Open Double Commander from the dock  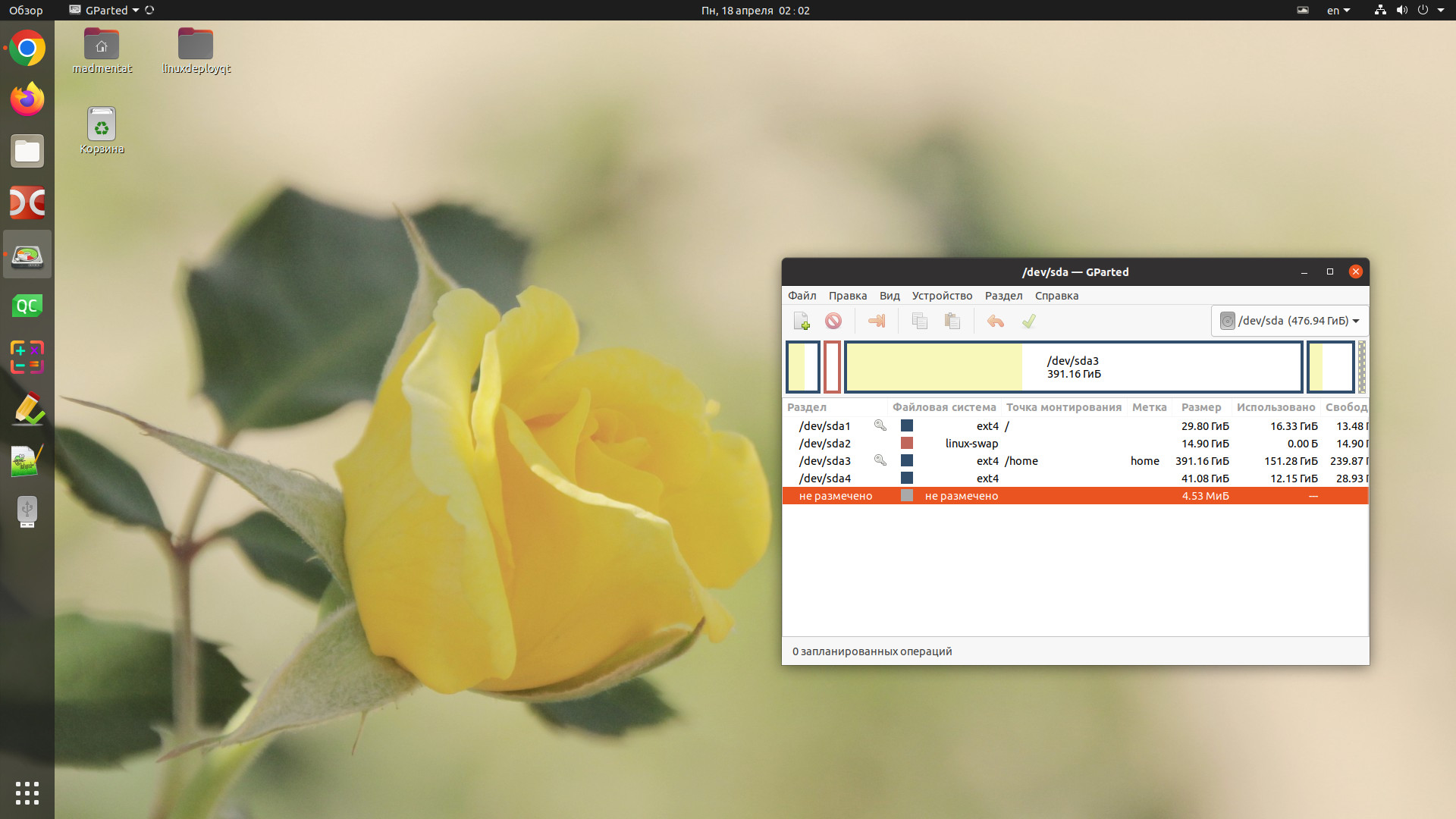27,202
